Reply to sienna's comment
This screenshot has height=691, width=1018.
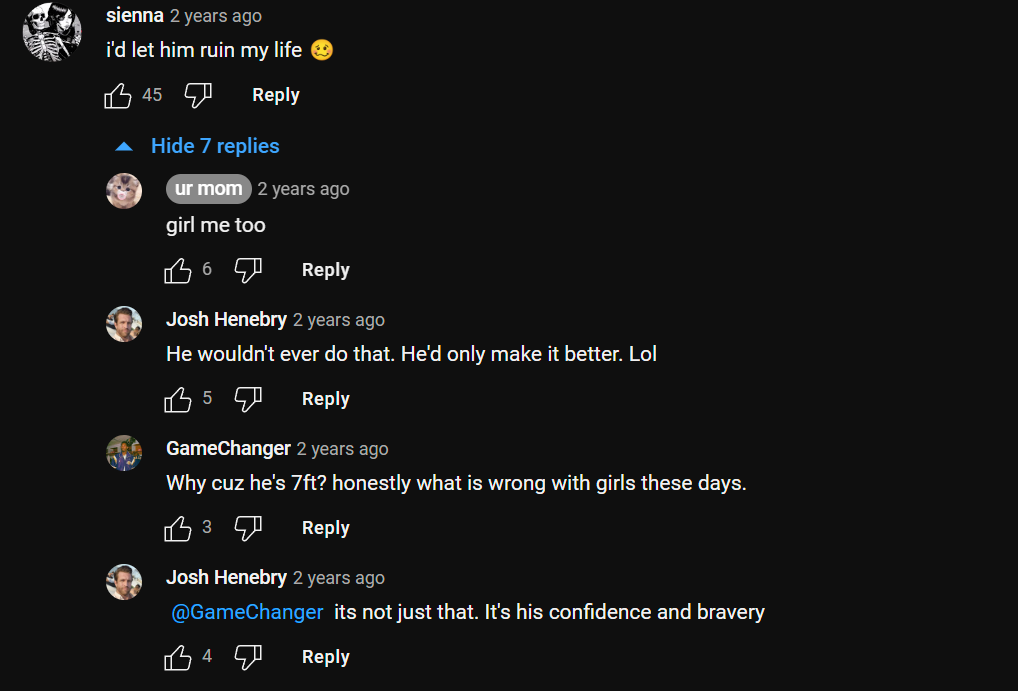click(x=276, y=95)
